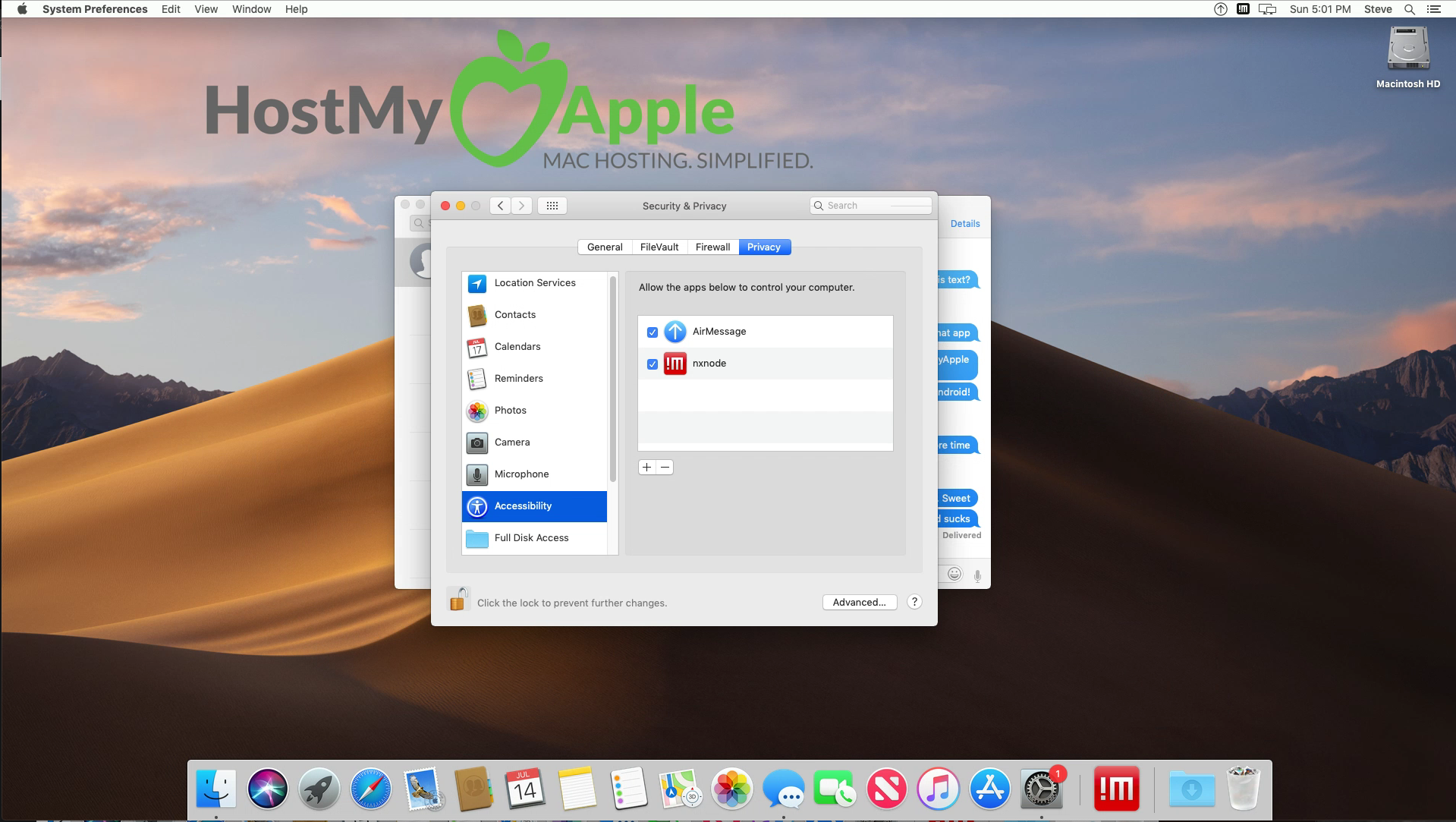This screenshot has height=822, width=1456.
Task: Open Finder from the Dock
Action: [216, 789]
